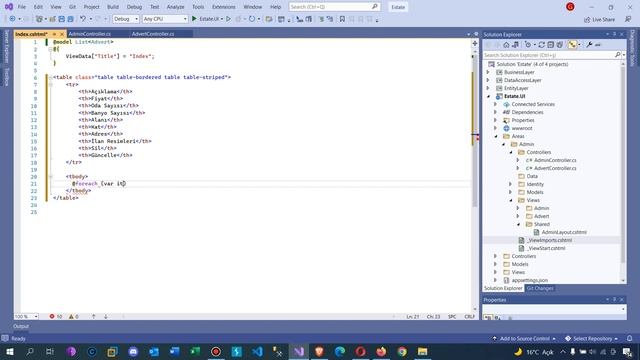Click Start Without Debugging outline arrow

click(x=229, y=19)
